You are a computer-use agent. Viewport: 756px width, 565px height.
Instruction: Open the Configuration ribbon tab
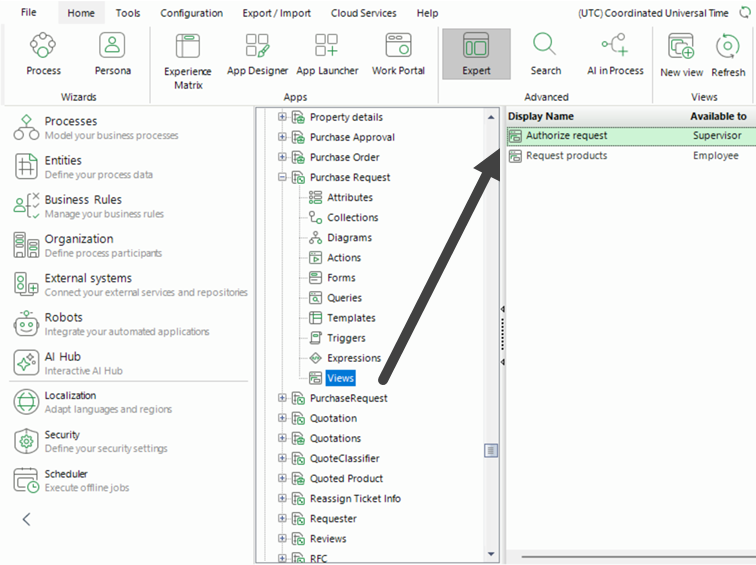tap(191, 13)
